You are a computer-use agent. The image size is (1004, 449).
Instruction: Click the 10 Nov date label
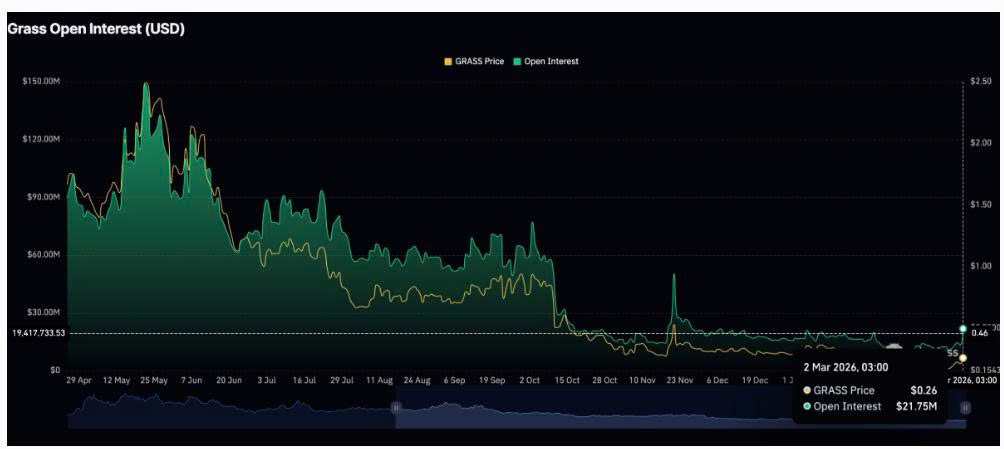642,380
